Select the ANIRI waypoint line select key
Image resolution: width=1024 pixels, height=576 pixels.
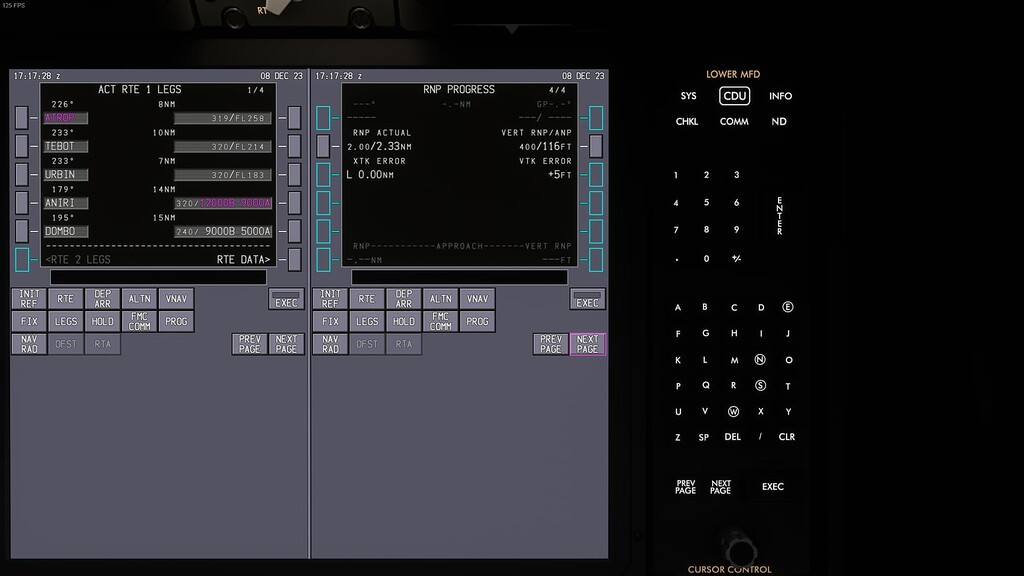pyautogui.click(x=21, y=202)
